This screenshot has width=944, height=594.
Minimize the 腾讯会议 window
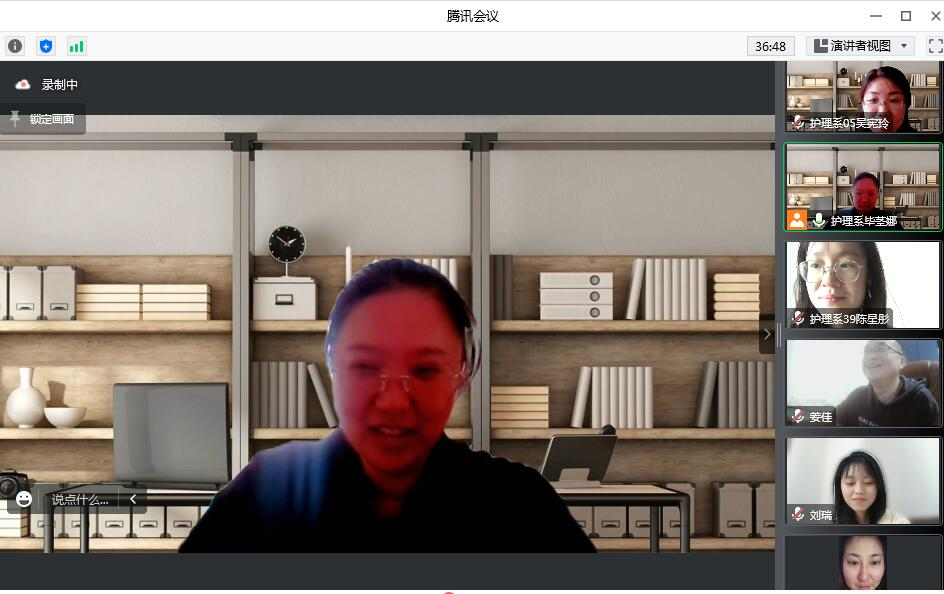876,15
